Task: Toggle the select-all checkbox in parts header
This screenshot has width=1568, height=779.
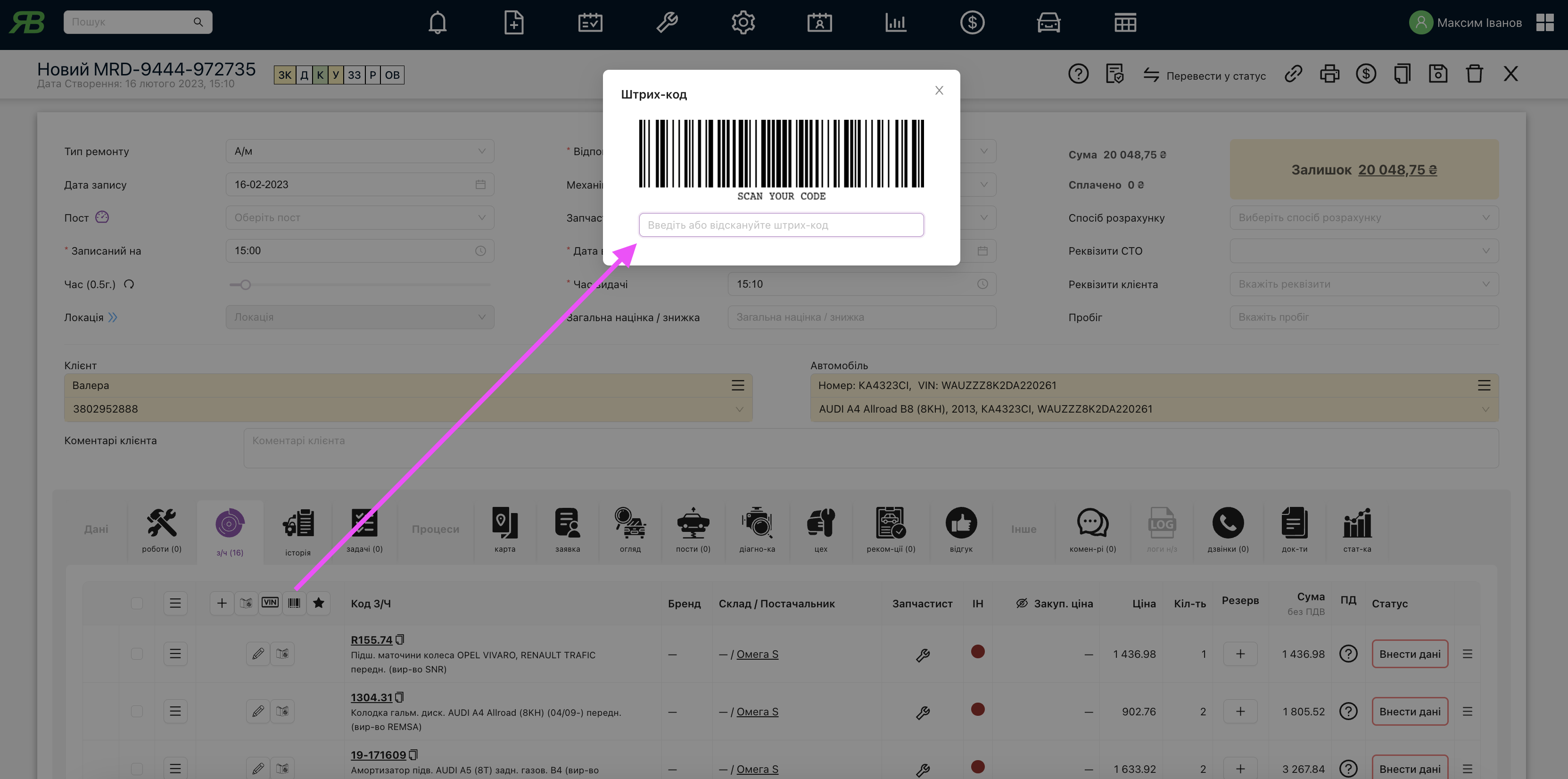Action: 137,603
